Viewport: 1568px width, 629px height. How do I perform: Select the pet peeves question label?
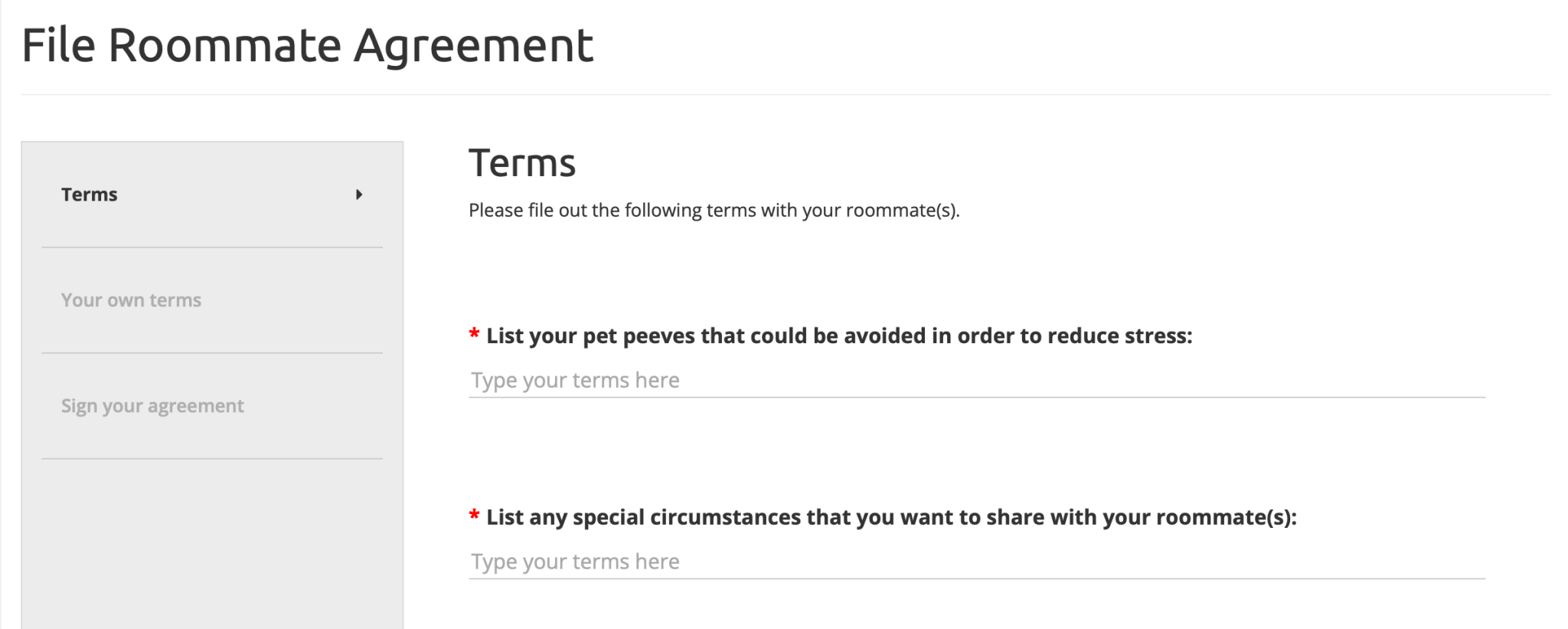(x=842, y=335)
